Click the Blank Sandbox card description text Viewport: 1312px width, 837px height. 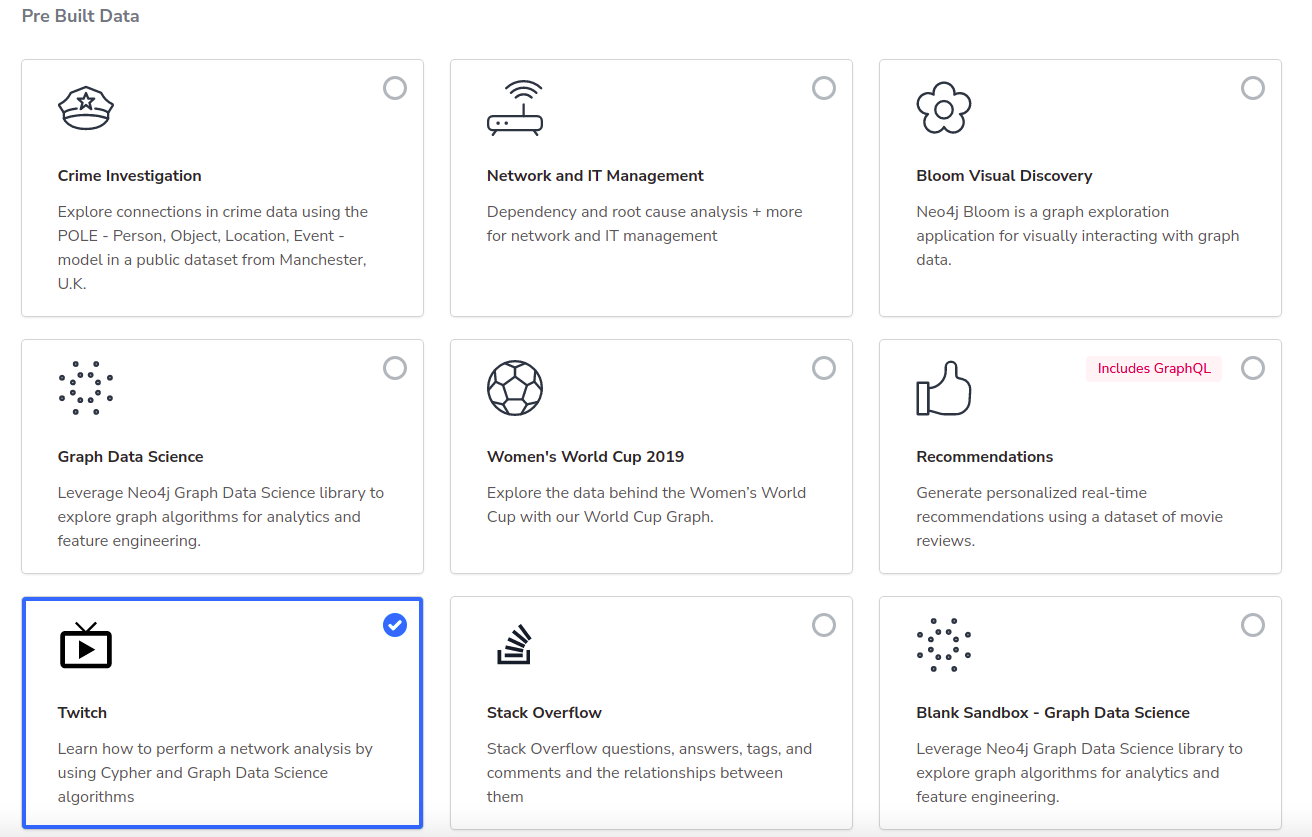click(1080, 773)
